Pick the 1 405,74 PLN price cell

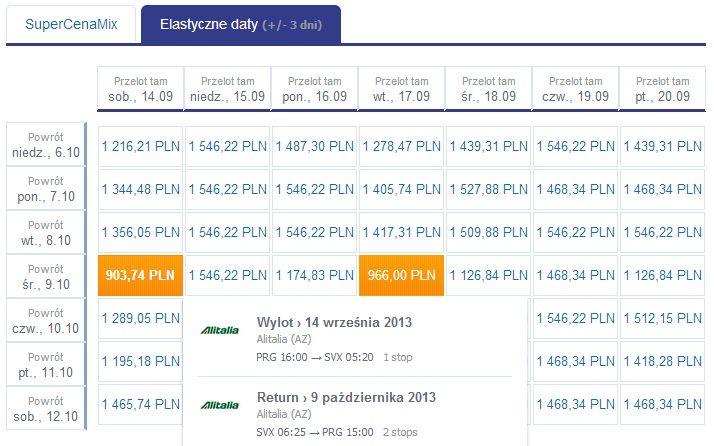coord(401,189)
